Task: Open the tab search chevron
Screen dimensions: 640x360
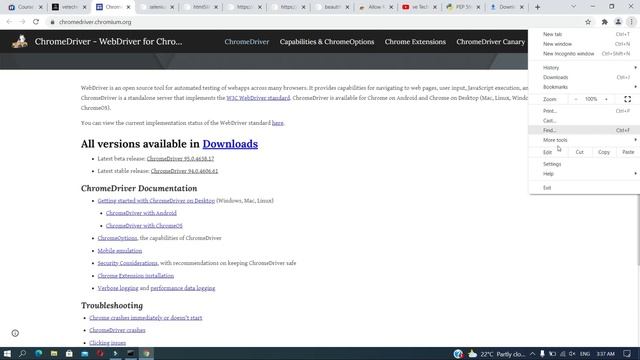Action: click(573, 7)
